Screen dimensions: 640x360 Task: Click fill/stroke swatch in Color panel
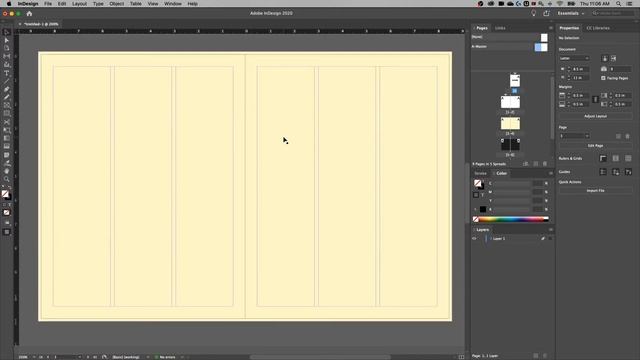pyautogui.click(x=478, y=184)
